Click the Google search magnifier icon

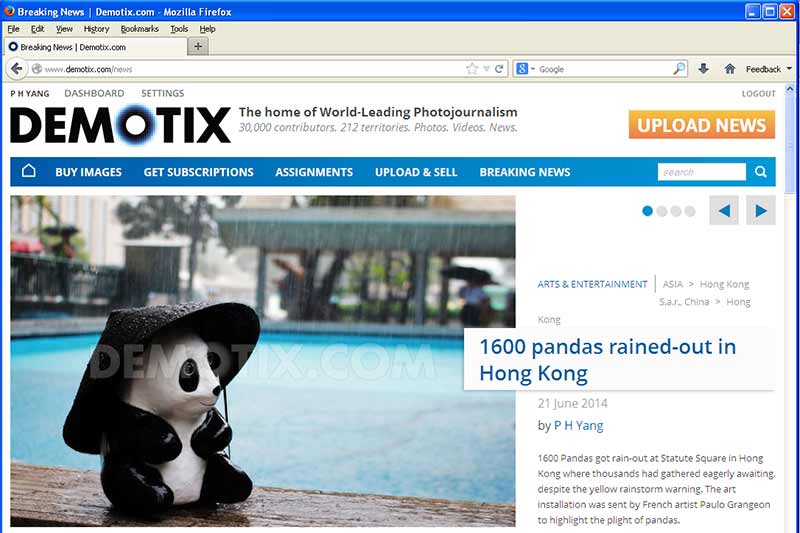pyautogui.click(x=679, y=68)
